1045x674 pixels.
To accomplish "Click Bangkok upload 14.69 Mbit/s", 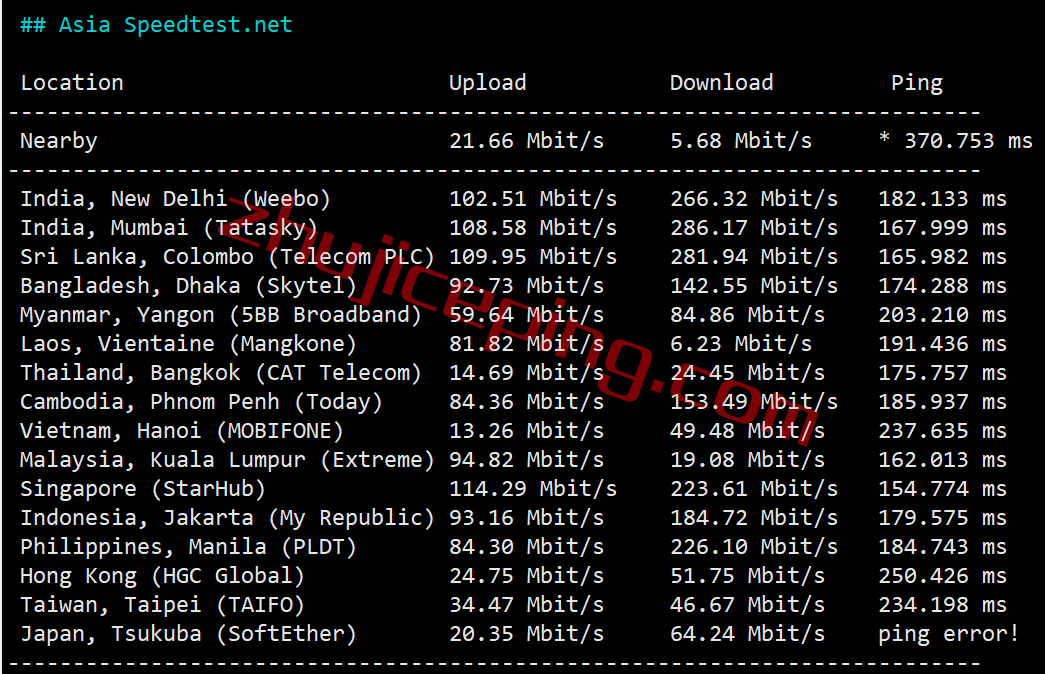I will (526, 373).
